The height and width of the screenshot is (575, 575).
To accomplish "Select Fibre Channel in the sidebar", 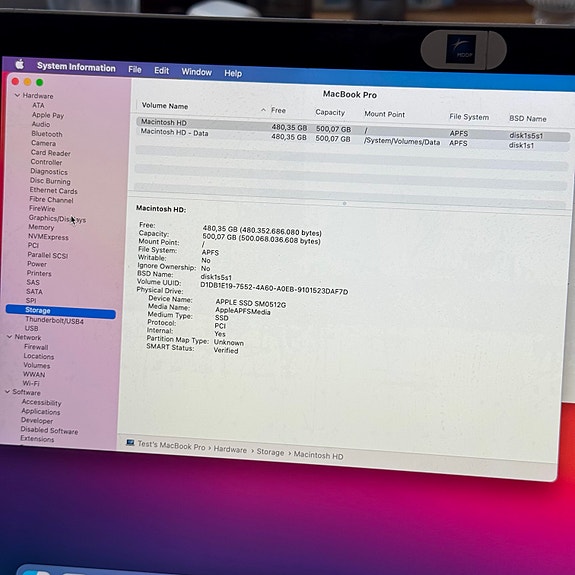I will (51, 200).
